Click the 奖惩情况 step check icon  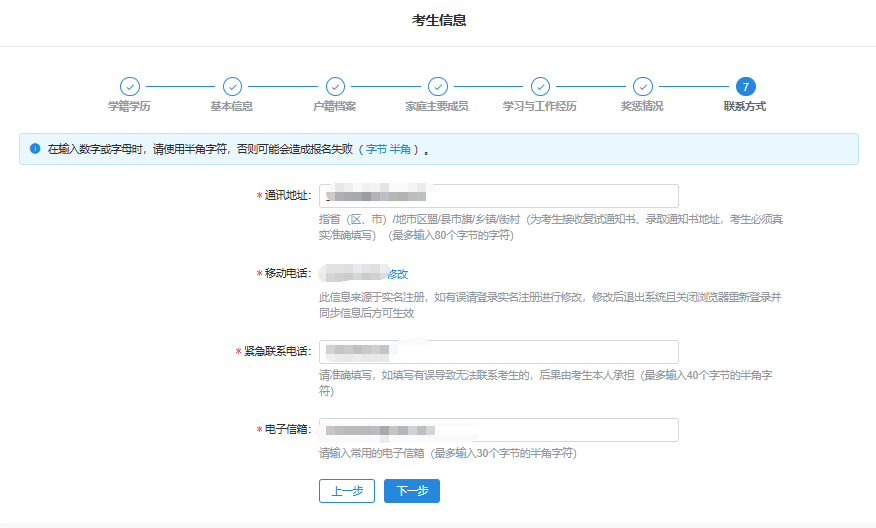643,87
